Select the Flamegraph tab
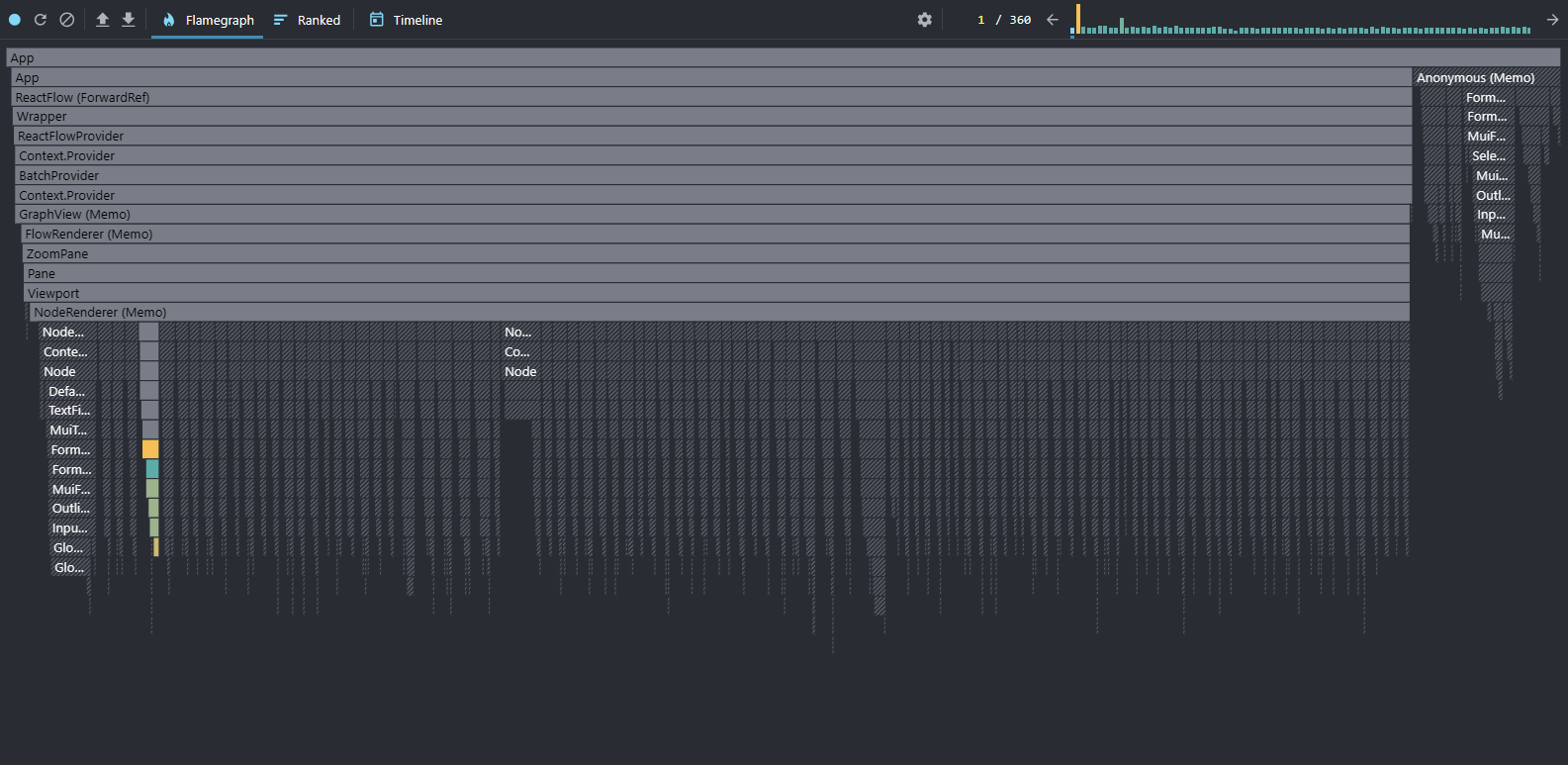 (x=208, y=20)
